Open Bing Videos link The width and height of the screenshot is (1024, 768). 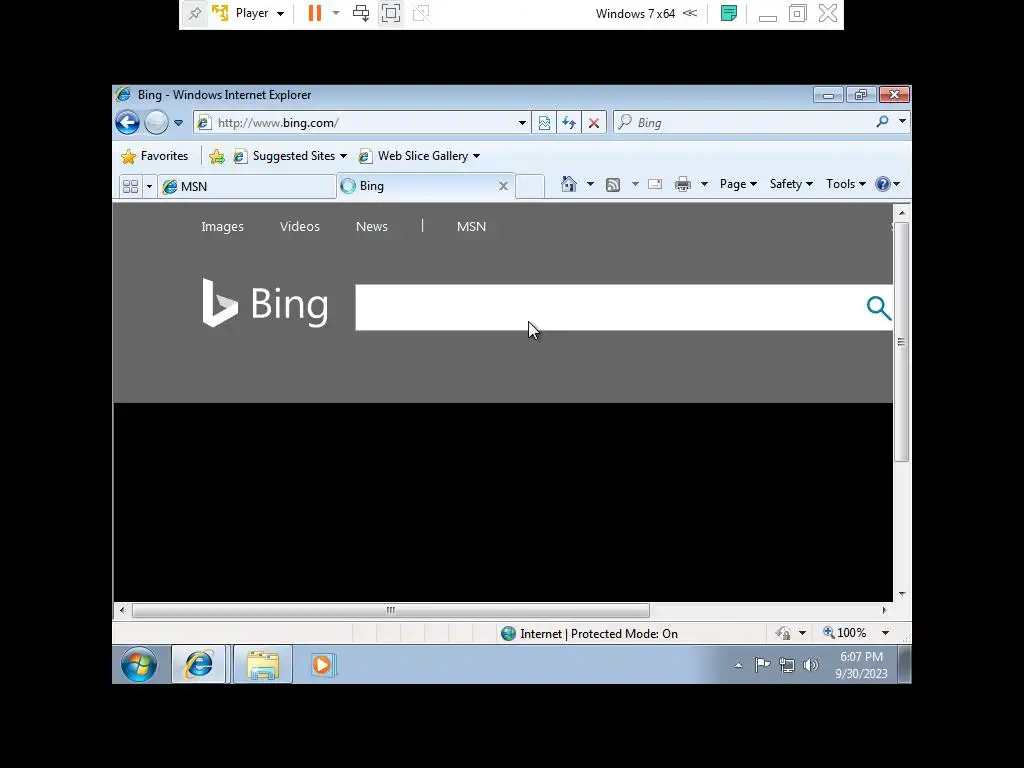(x=300, y=227)
